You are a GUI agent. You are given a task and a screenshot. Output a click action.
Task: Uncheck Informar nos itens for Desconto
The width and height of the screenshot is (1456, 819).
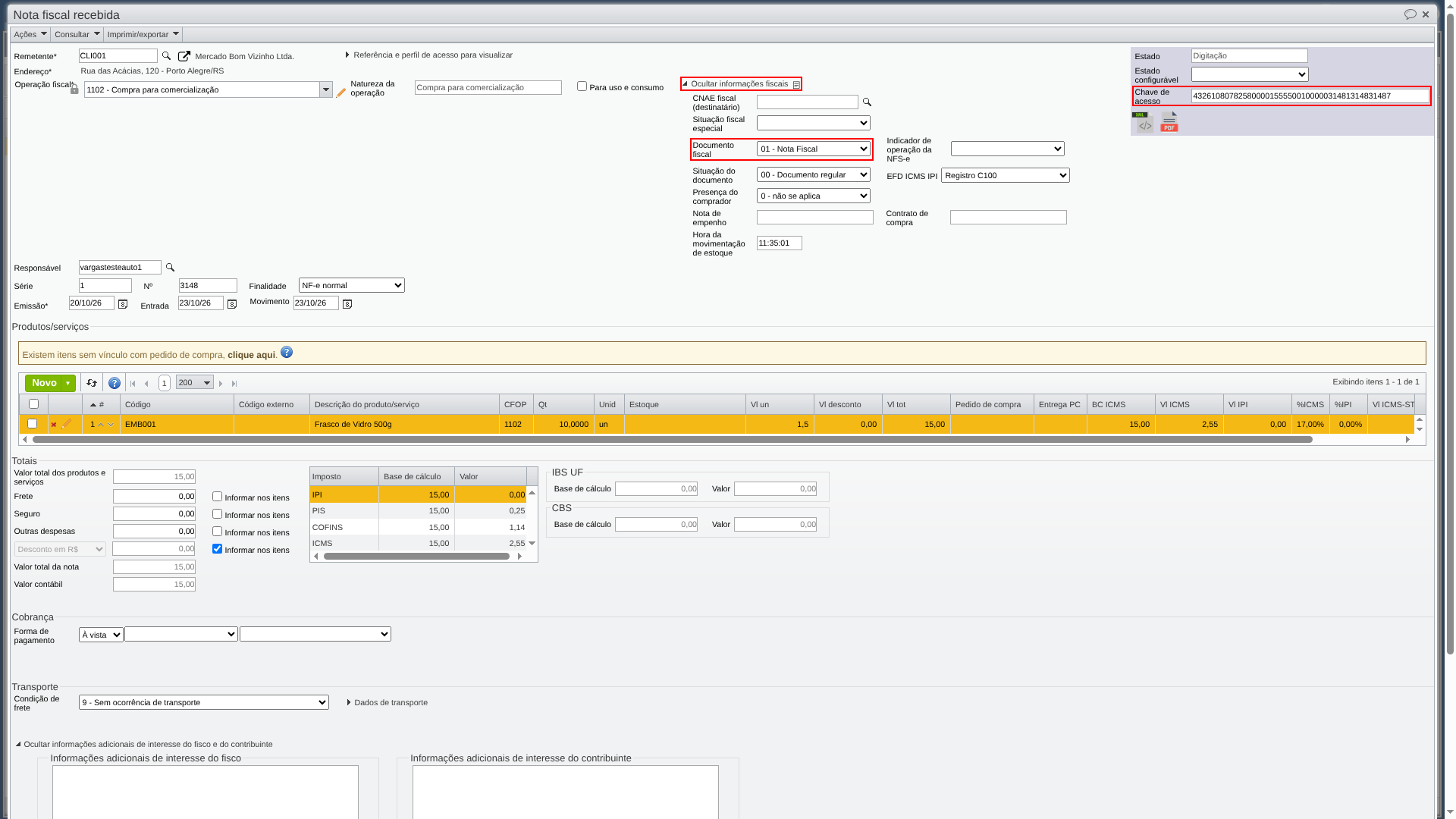(217, 549)
